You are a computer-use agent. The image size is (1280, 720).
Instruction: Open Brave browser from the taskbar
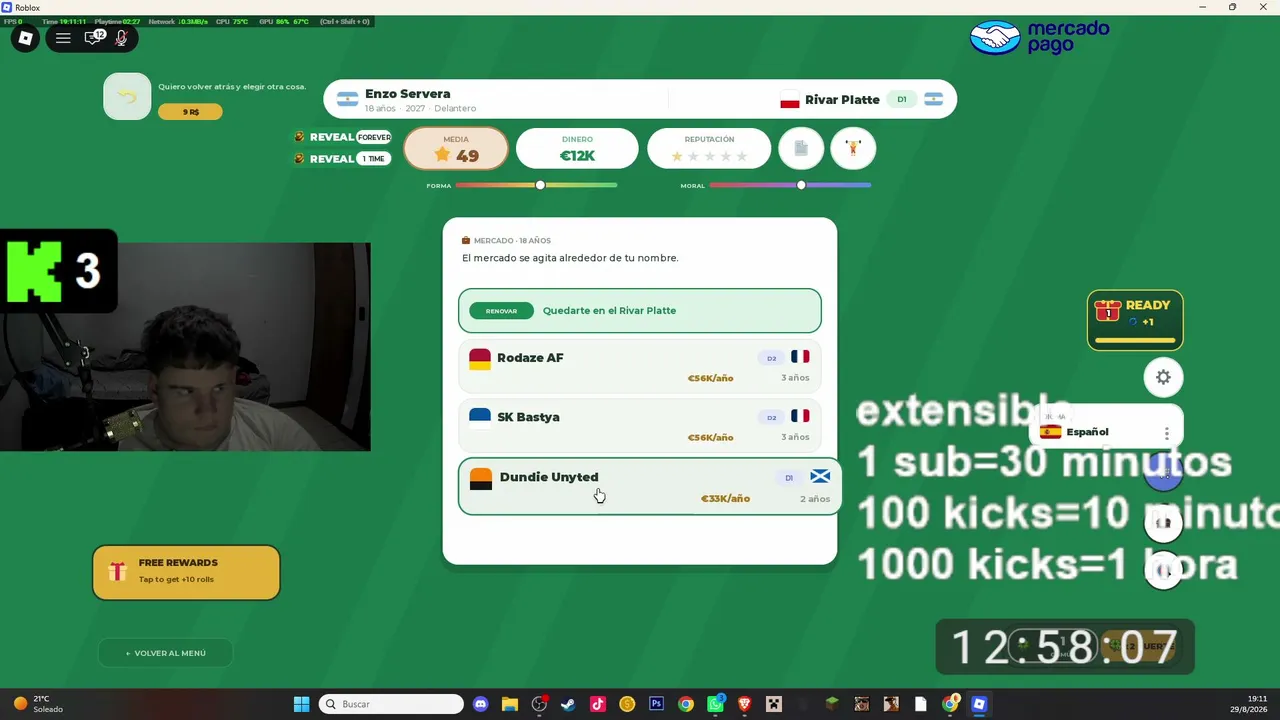(744, 704)
